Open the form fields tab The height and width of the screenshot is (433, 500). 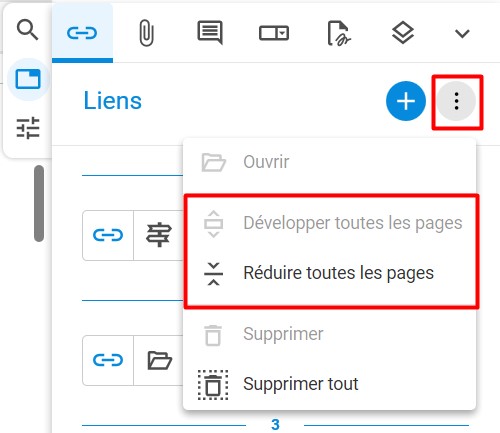[274, 33]
